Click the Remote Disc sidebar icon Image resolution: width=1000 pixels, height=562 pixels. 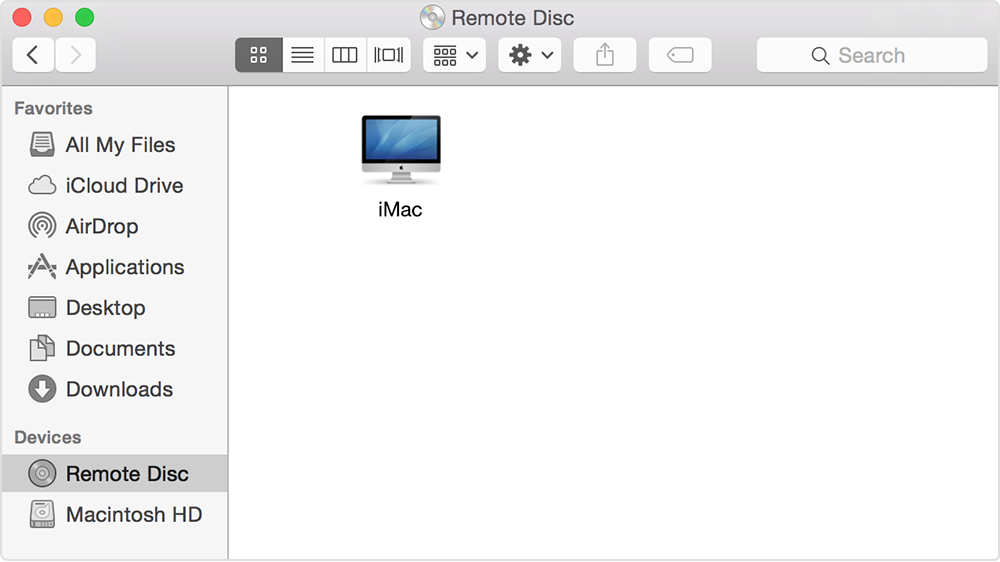(x=42, y=473)
